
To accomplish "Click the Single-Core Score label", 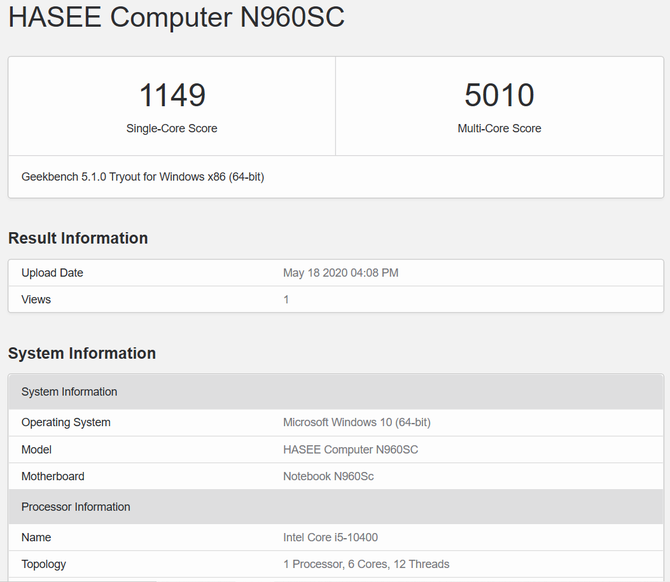I will (x=172, y=128).
